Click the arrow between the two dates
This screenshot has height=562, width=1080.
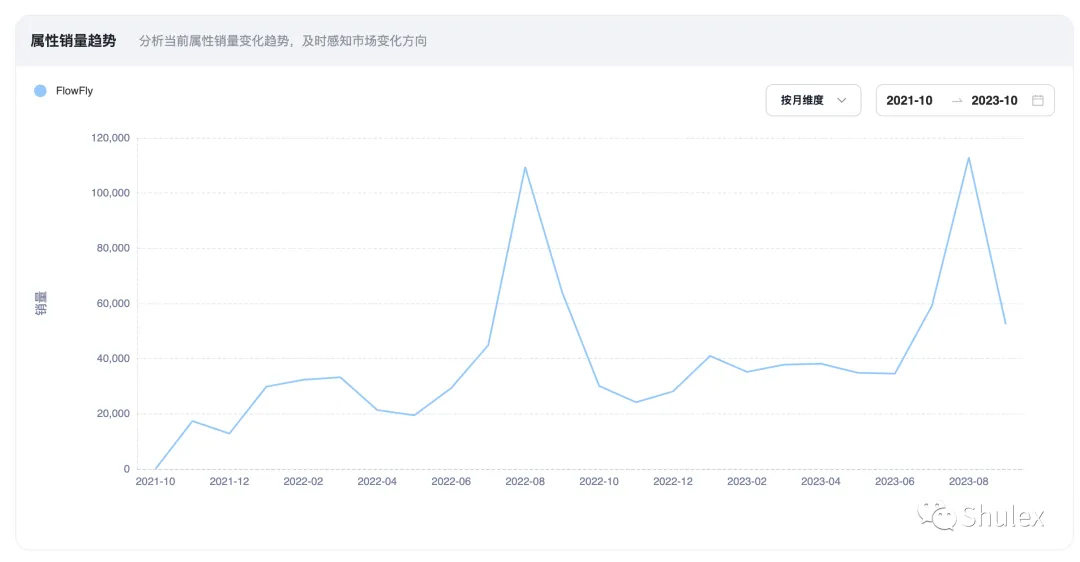[957, 101]
